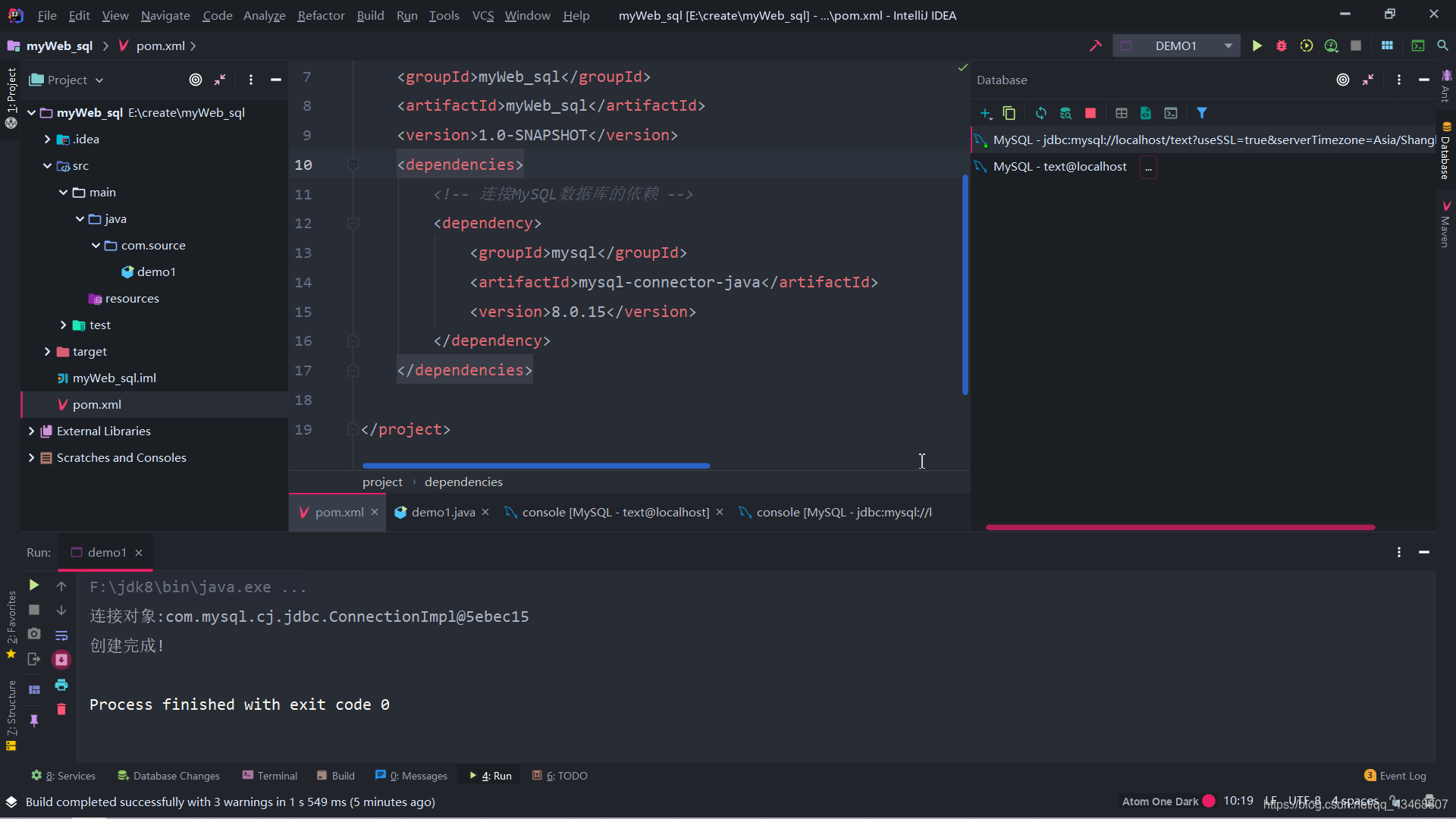The image size is (1456, 819).
Task: Rerun demo1 in Run panel
Action: pyautogui.click(x=34, y=585)
